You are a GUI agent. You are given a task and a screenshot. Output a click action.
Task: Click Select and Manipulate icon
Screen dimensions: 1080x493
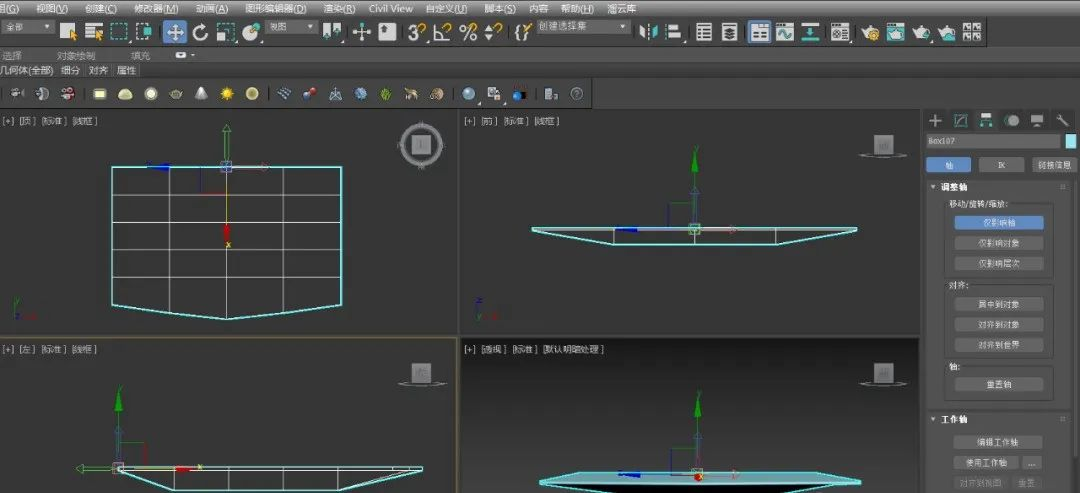(x=362, y=32)
